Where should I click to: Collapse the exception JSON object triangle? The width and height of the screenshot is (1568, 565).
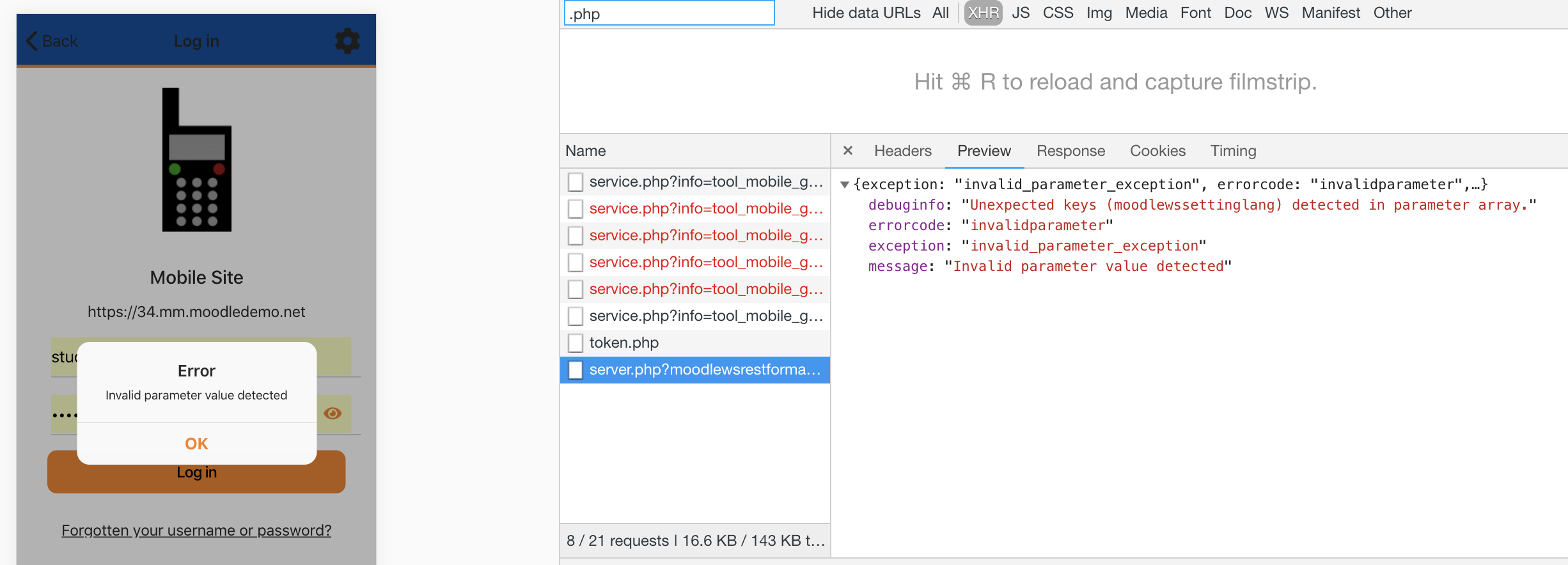[x=845, y=185]
